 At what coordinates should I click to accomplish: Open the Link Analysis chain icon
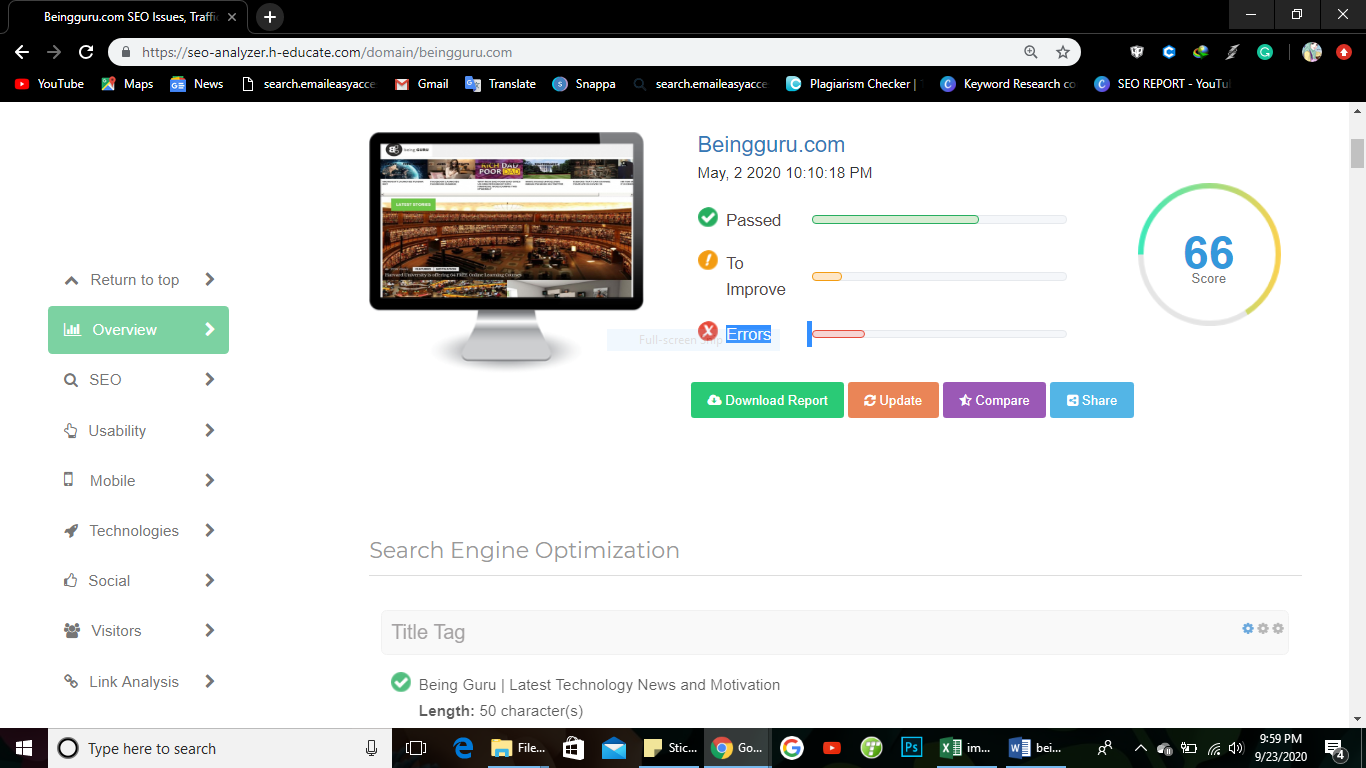click(70, 681)
